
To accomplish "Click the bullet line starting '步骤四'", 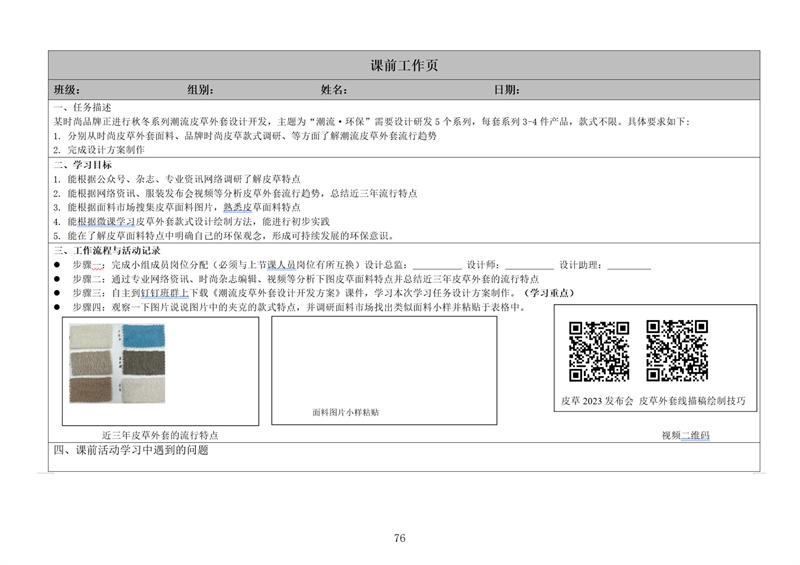I will point(299,307).
